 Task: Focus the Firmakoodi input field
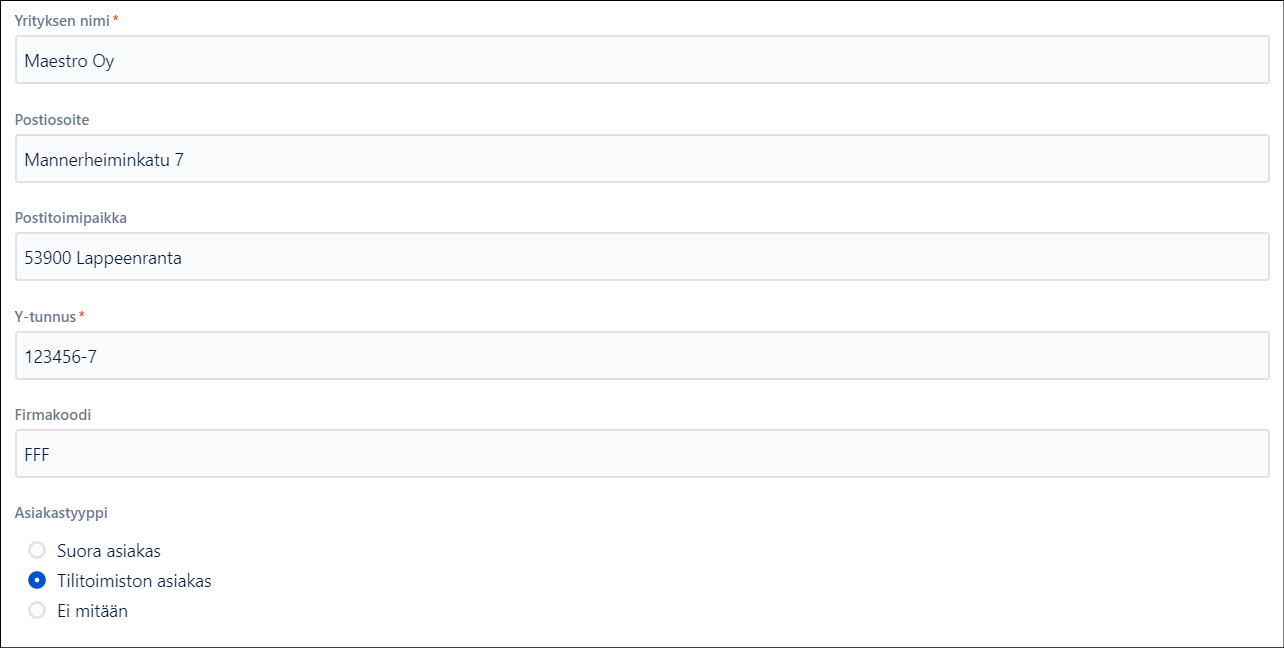[x=642, y=454]
